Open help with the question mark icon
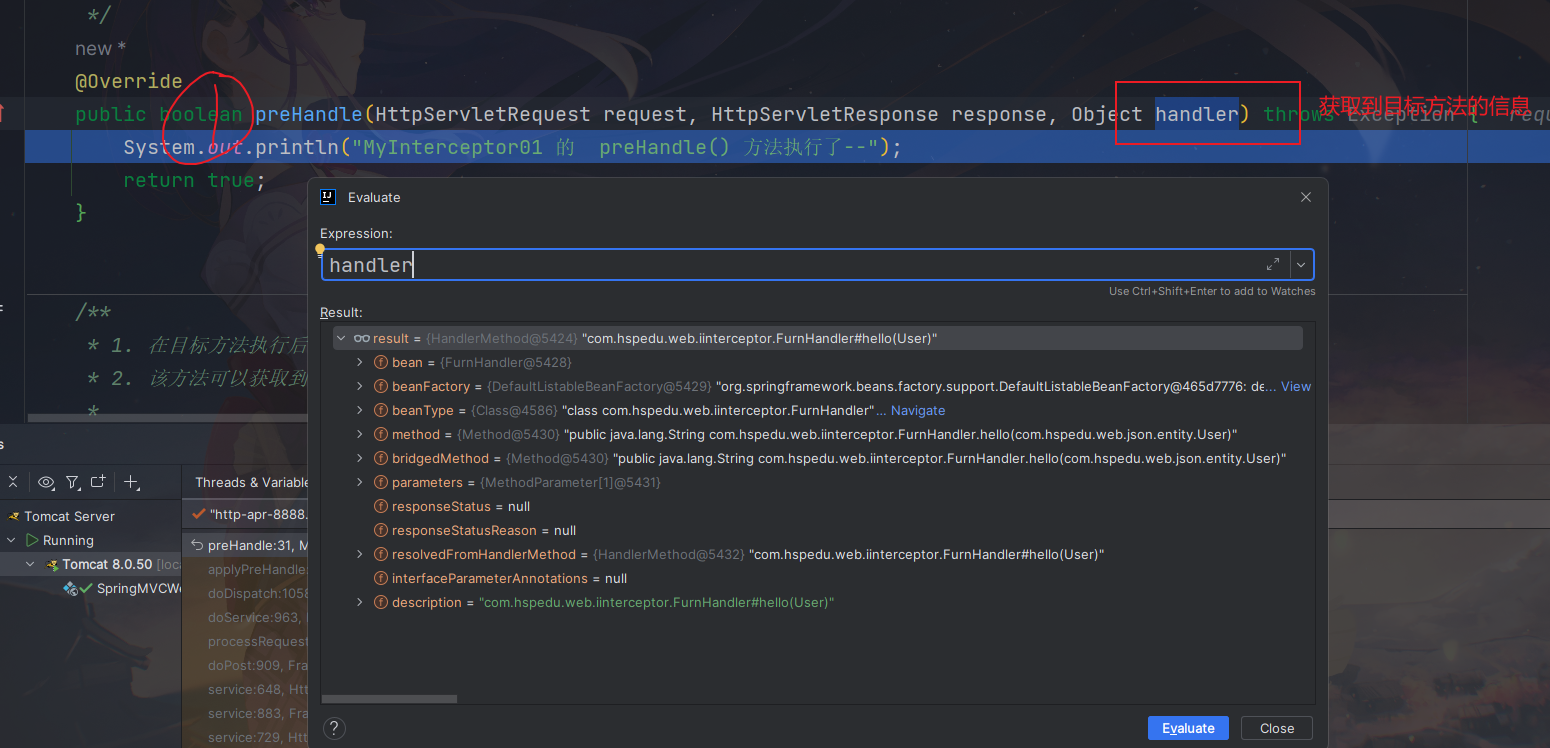Viewport: 1550px width, 748px height. tap(335, 728)
